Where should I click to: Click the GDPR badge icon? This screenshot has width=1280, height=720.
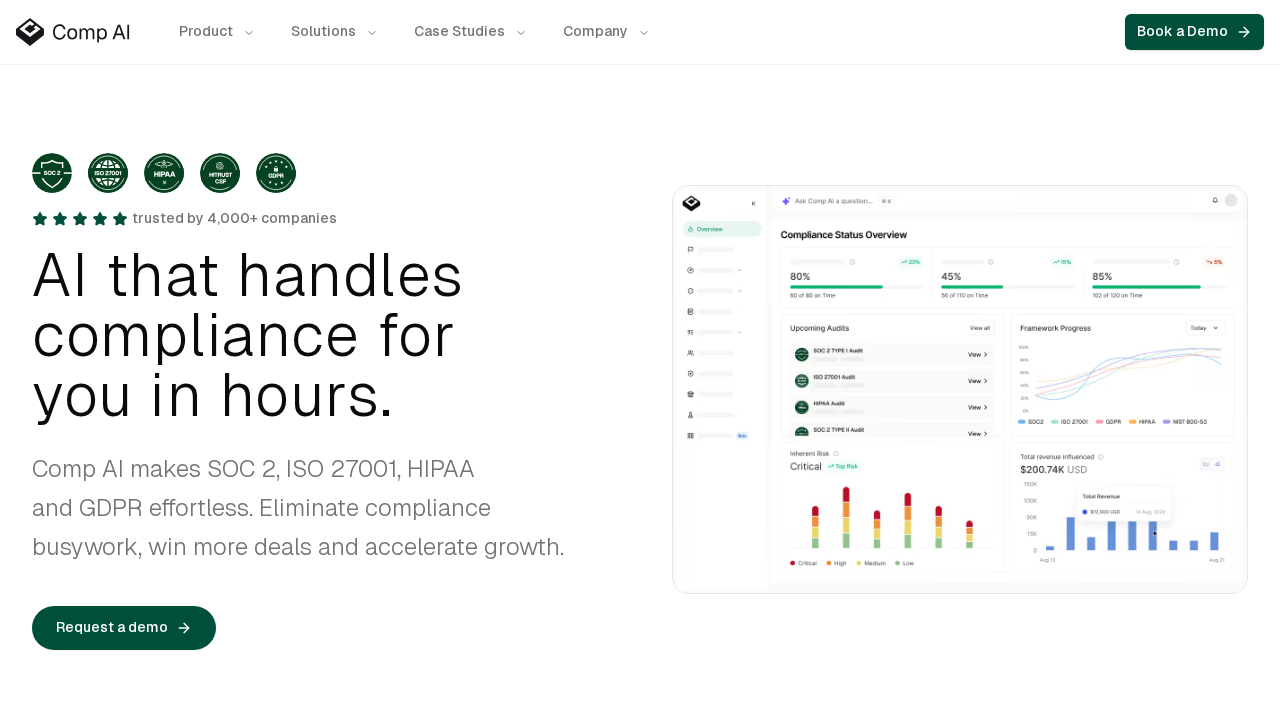click(x=276, y=173)
